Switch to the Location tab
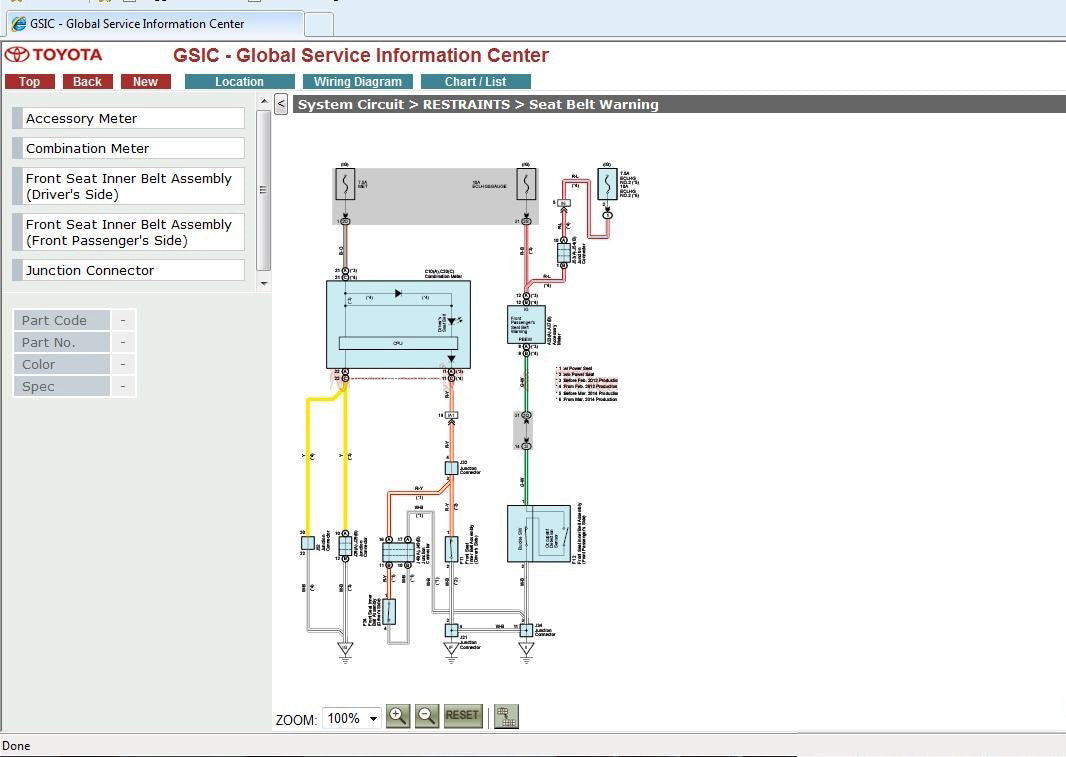Image resolution: width=1066 pixels, height=757 pixels. [x=239, y=82]
